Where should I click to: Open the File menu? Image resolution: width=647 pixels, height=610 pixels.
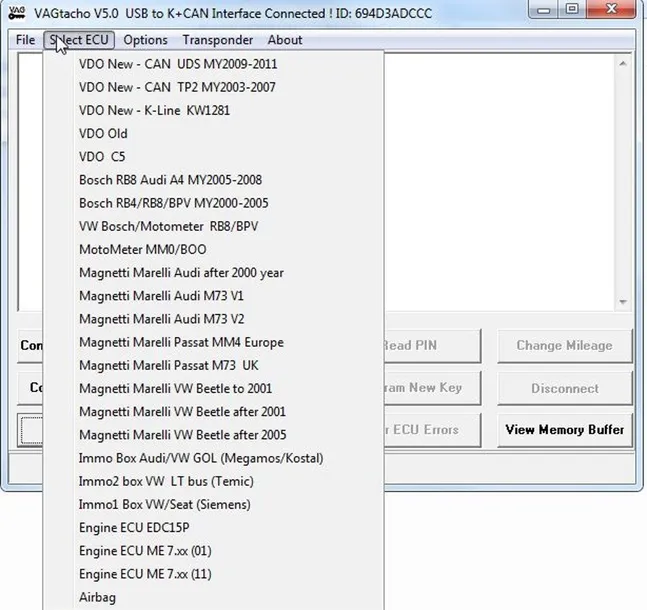26,40
